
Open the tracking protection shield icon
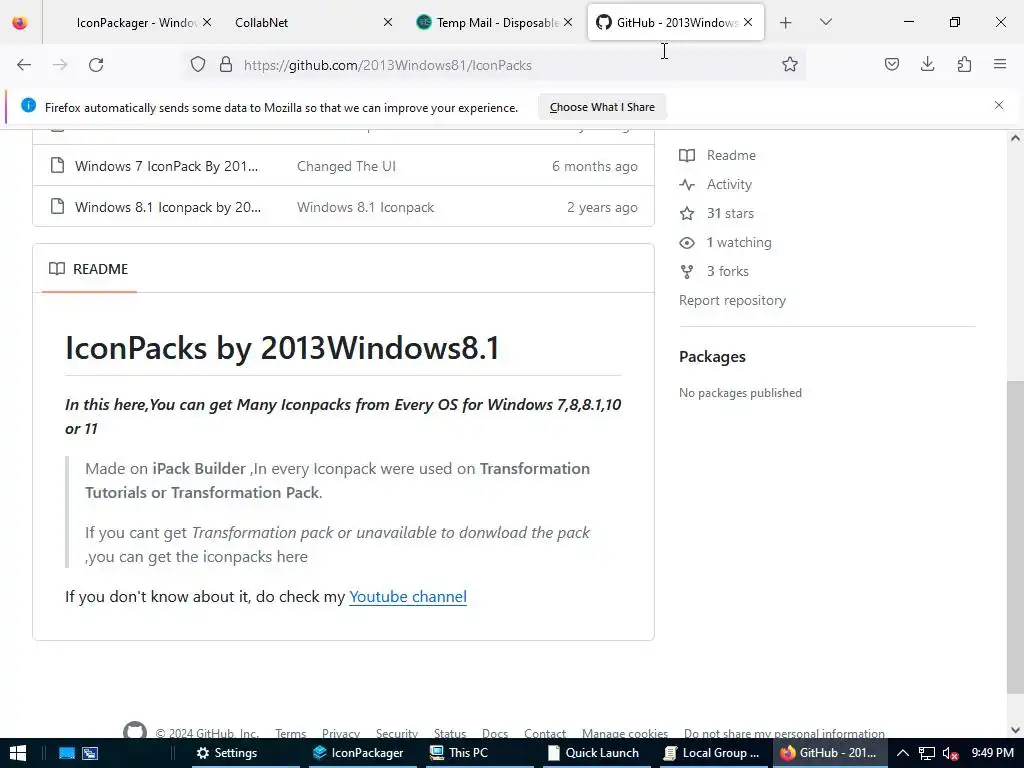coord(198,65)
